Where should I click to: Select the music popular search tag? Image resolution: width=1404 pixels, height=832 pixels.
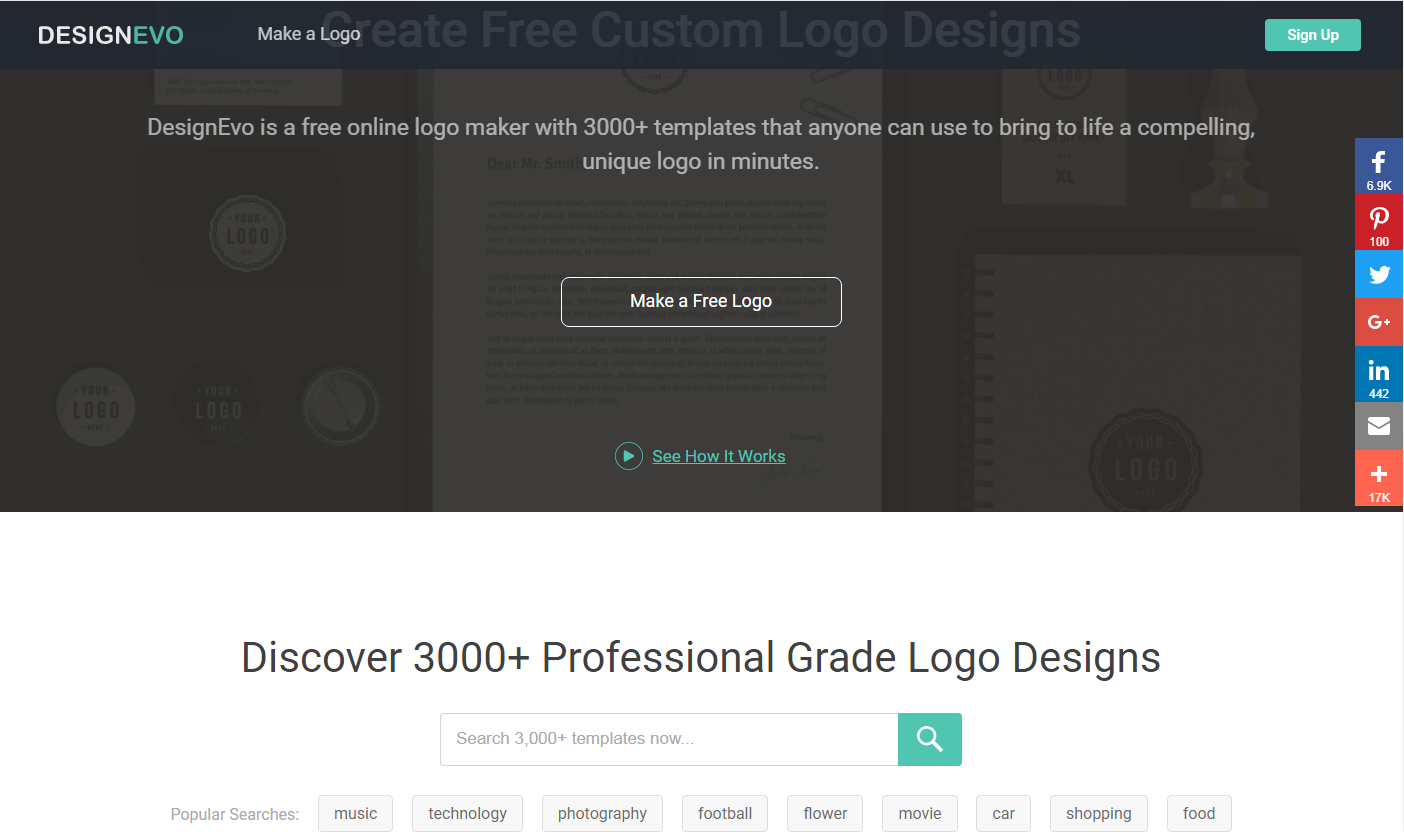[x=356, y=813]
